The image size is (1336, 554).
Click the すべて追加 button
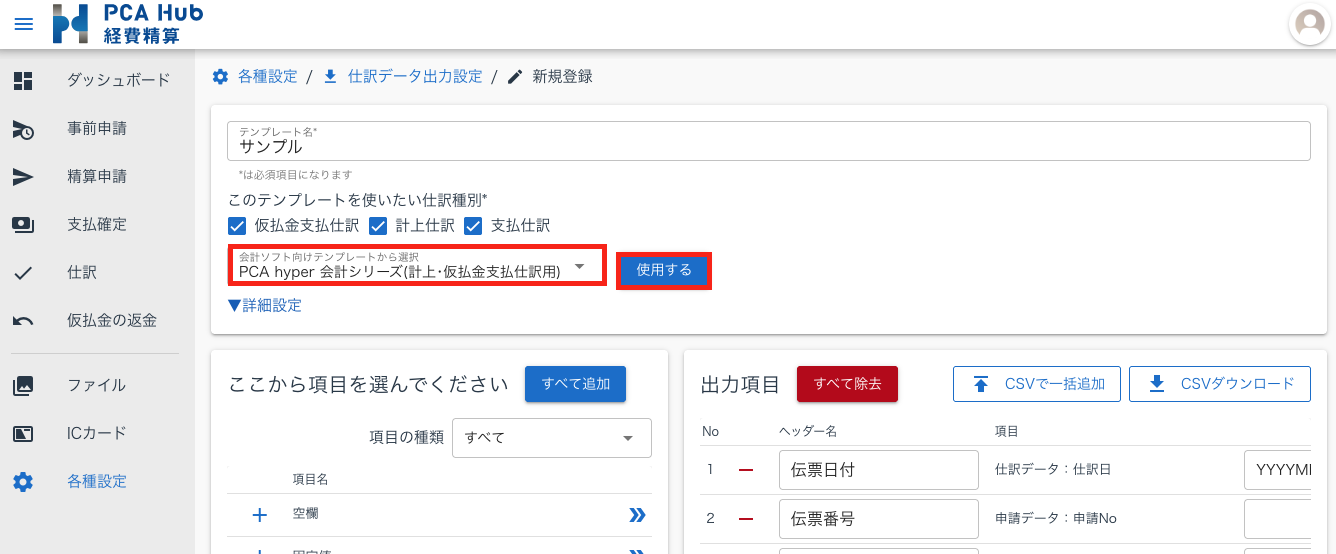pos(575,384)
